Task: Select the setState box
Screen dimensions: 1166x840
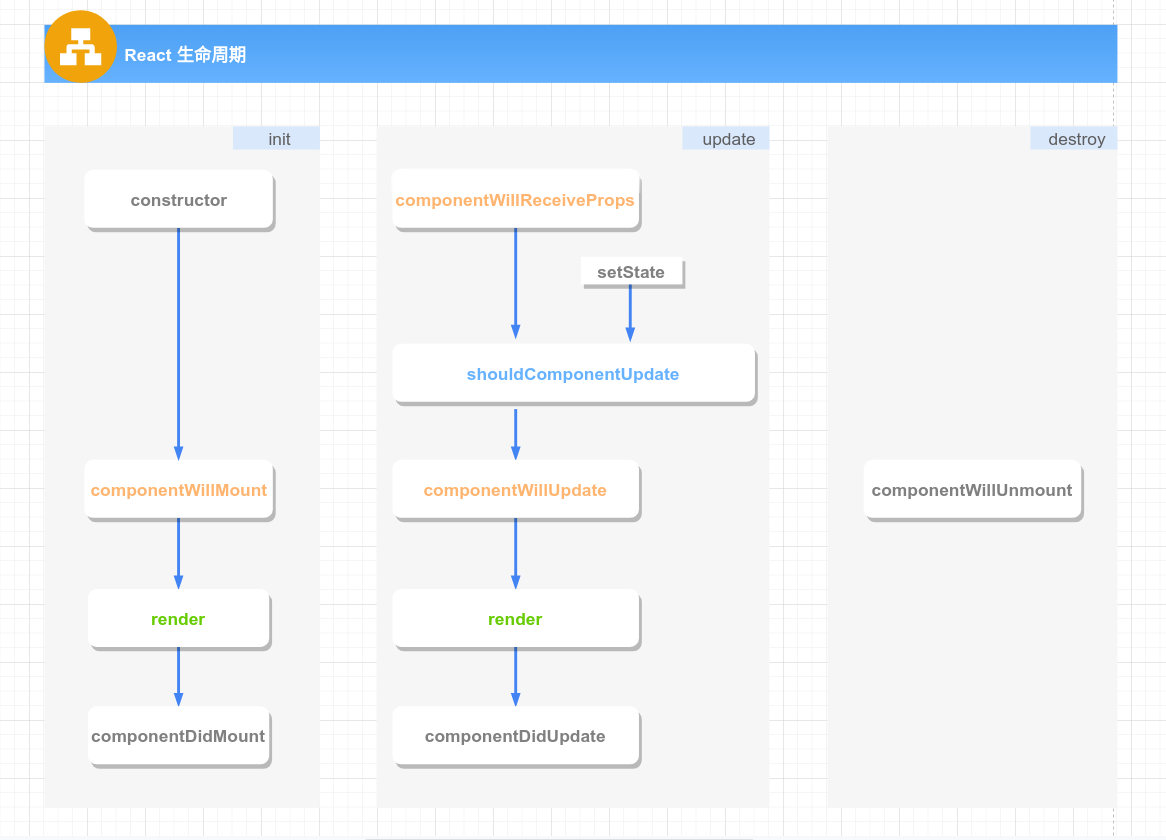Action: click(631, 272)
